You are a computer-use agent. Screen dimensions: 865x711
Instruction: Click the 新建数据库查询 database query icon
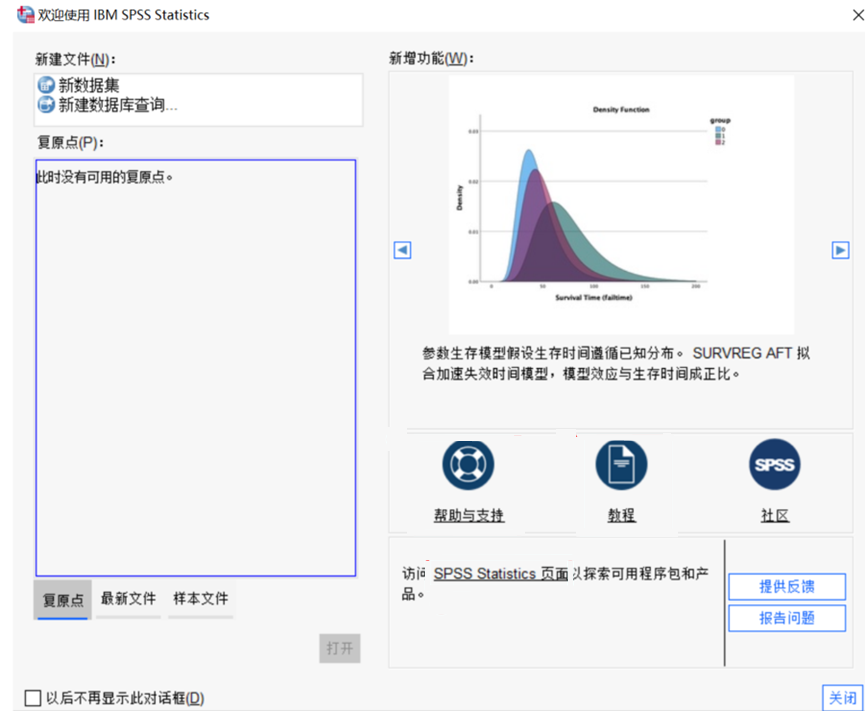point(46,104)
